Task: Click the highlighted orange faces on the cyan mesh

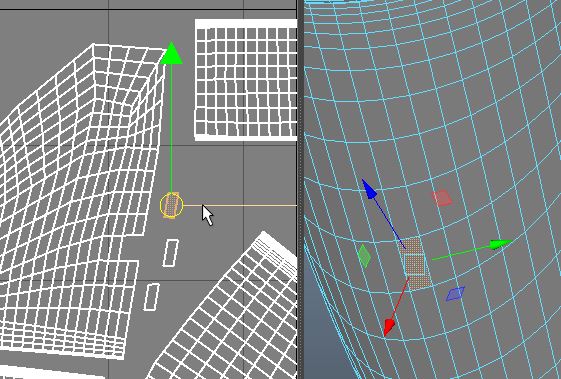Action: (x=415, y=263)
